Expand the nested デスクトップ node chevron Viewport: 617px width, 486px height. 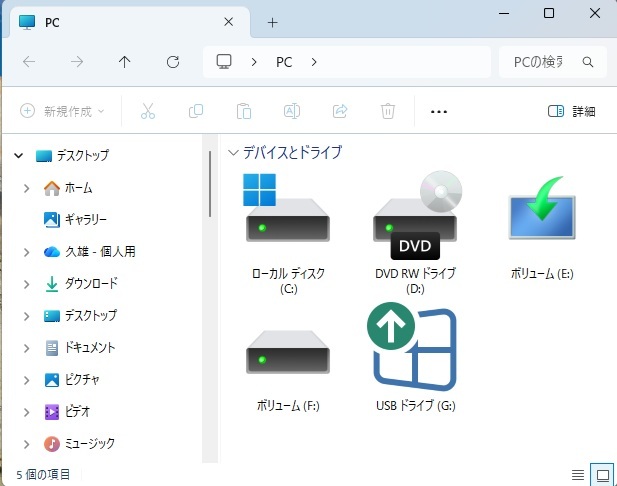[x=26, y=316]
